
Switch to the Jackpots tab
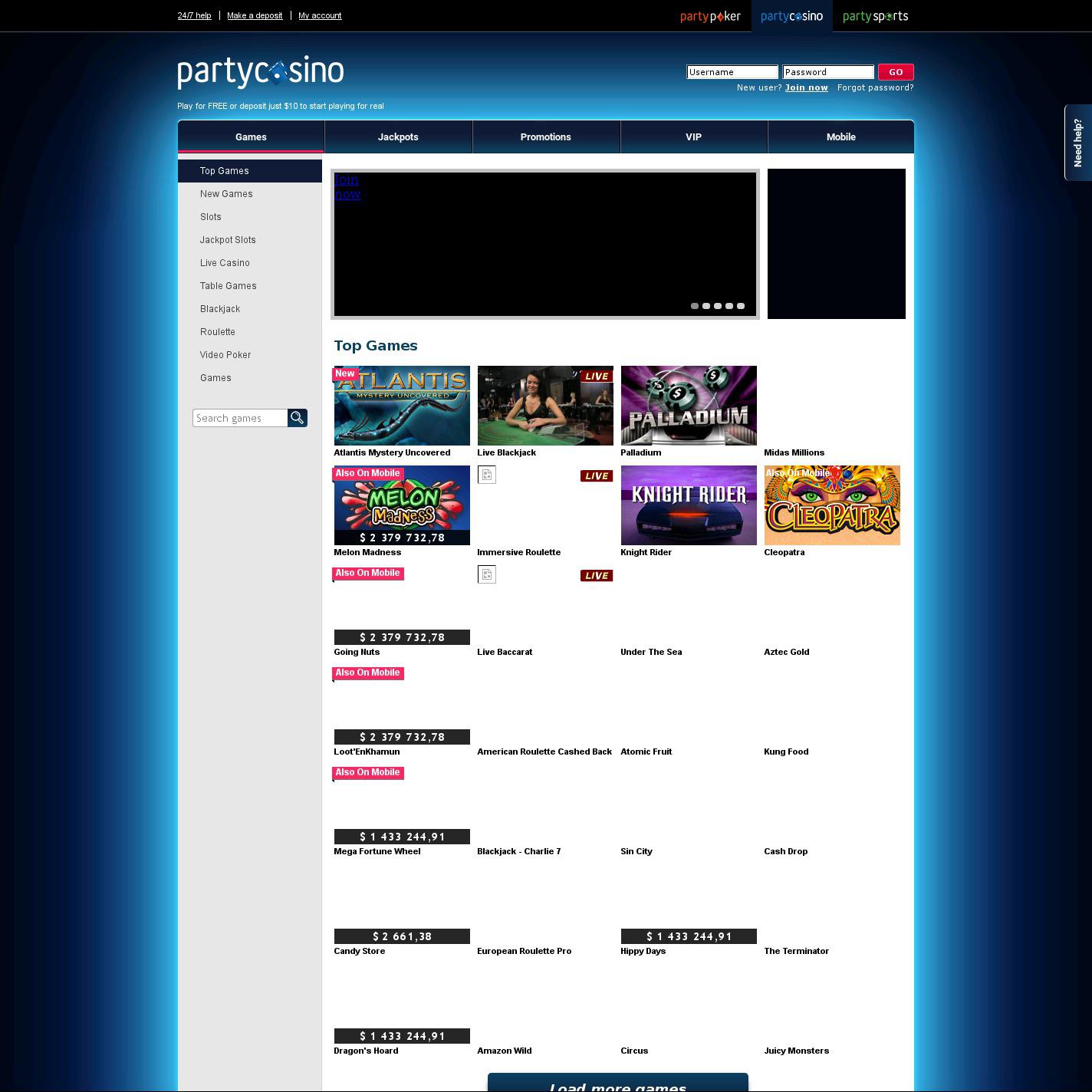[x=398, y=137]
